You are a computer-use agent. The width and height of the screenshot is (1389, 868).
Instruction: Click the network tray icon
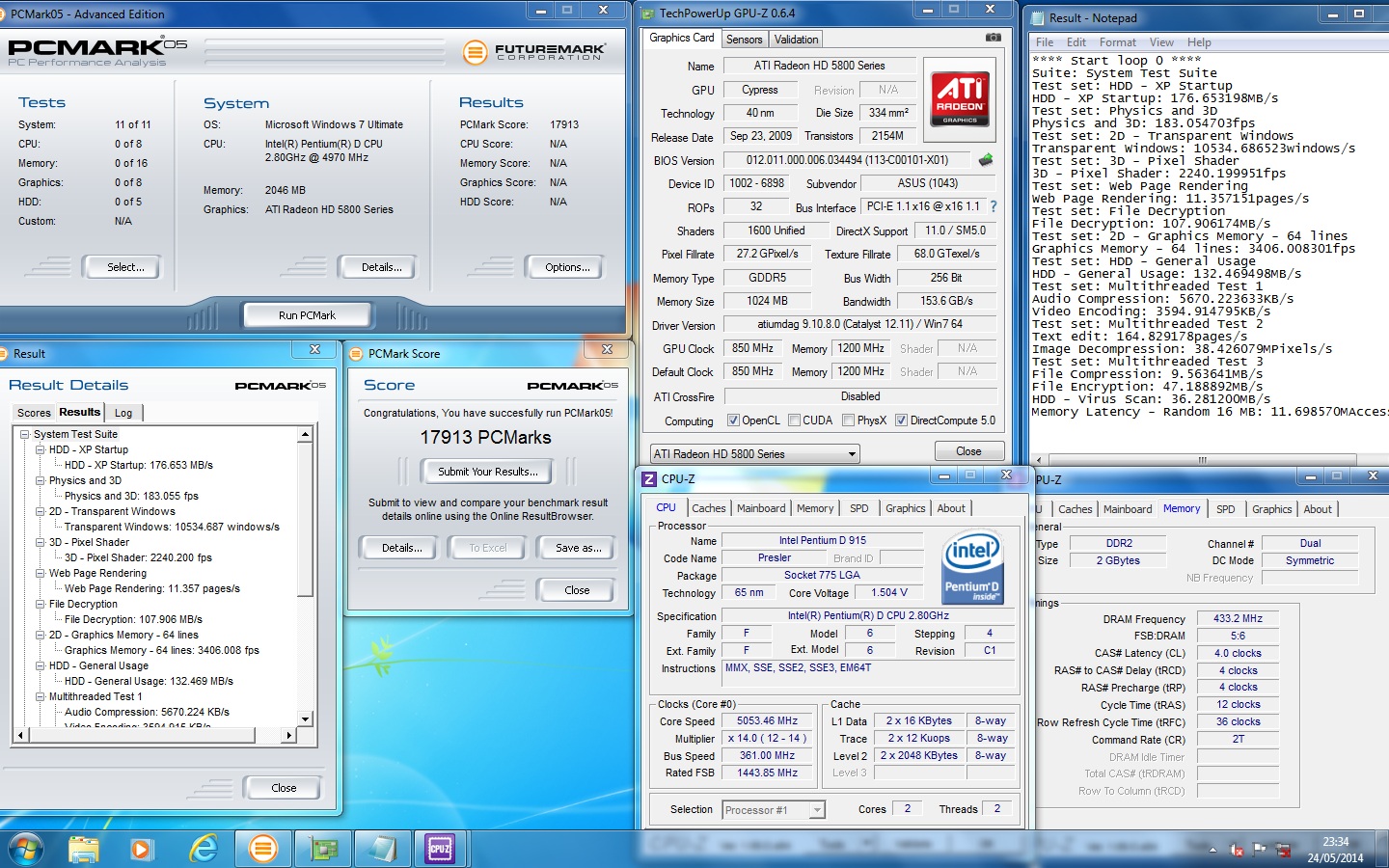[1283, 850]
